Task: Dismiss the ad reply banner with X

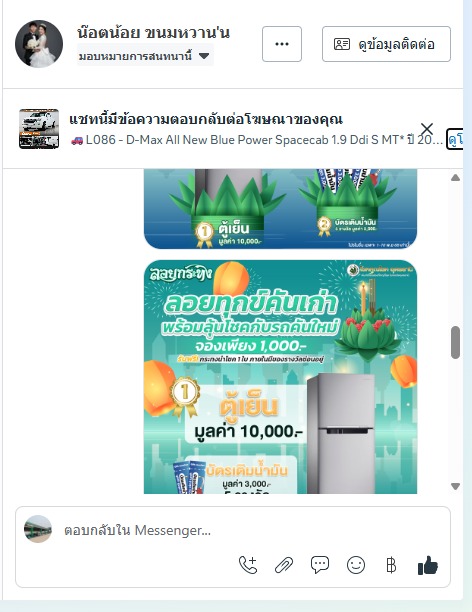Action: pyautogui.click(x=427, y=128)
